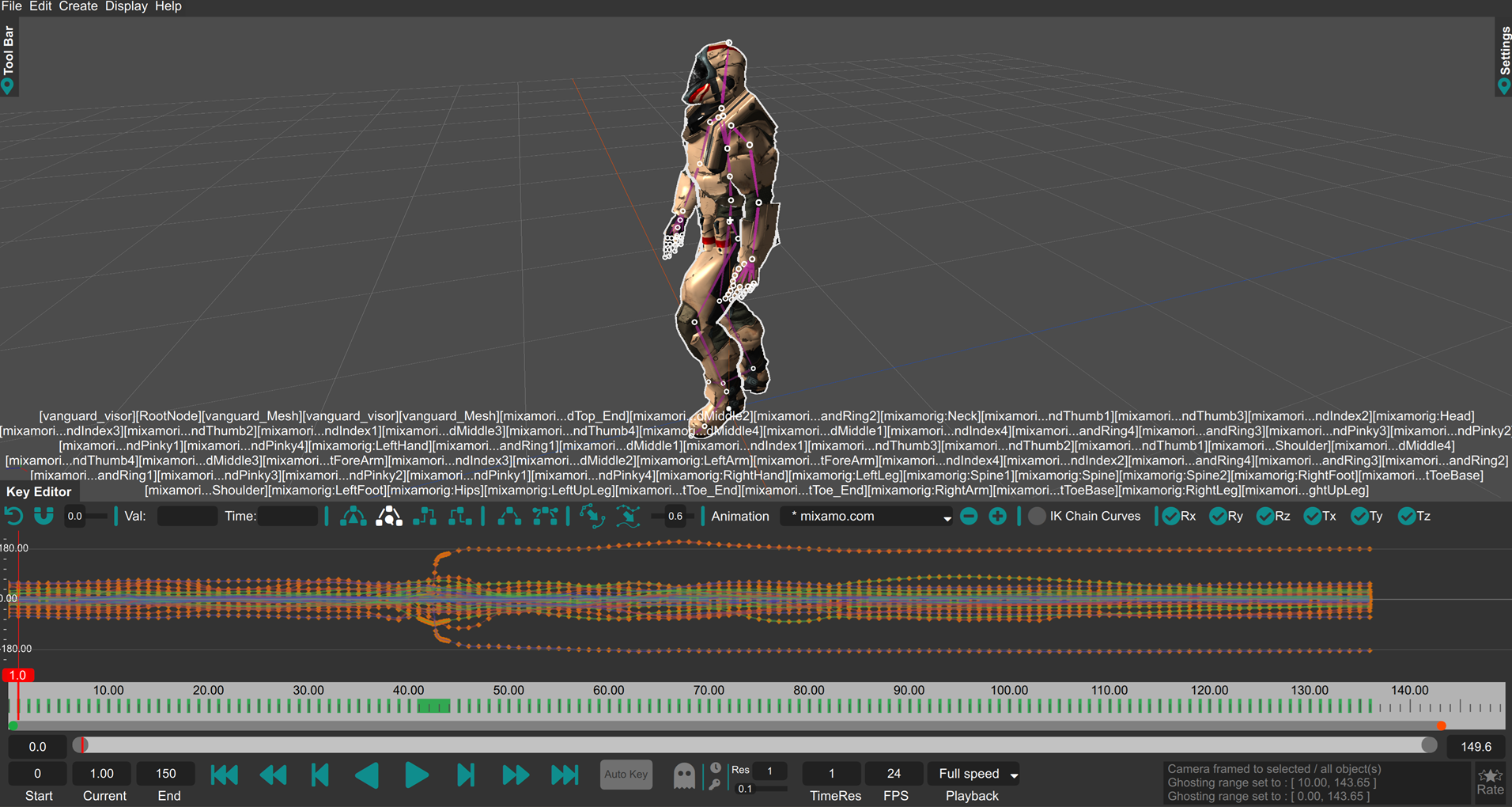Open the Full speed playback dropdown
The height and width of the screenshot is (807, 1512).
(x=977, y=774)
